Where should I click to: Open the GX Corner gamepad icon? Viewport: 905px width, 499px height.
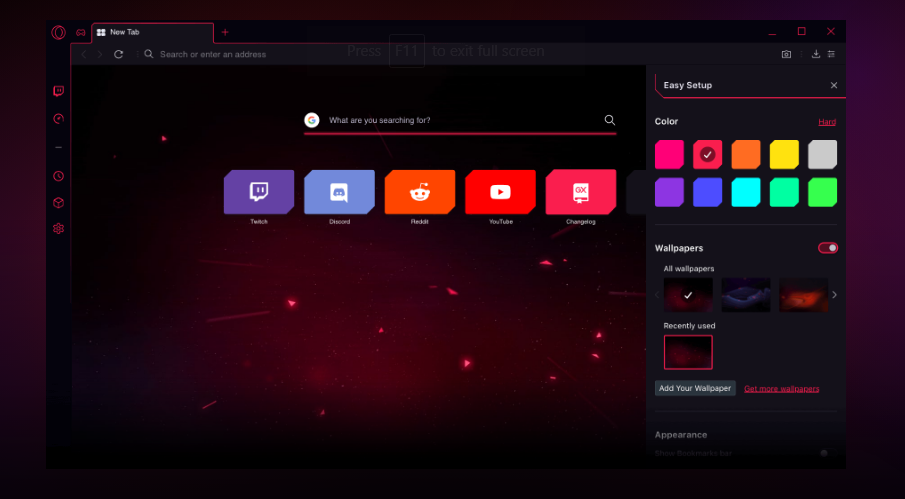point(81,33)
